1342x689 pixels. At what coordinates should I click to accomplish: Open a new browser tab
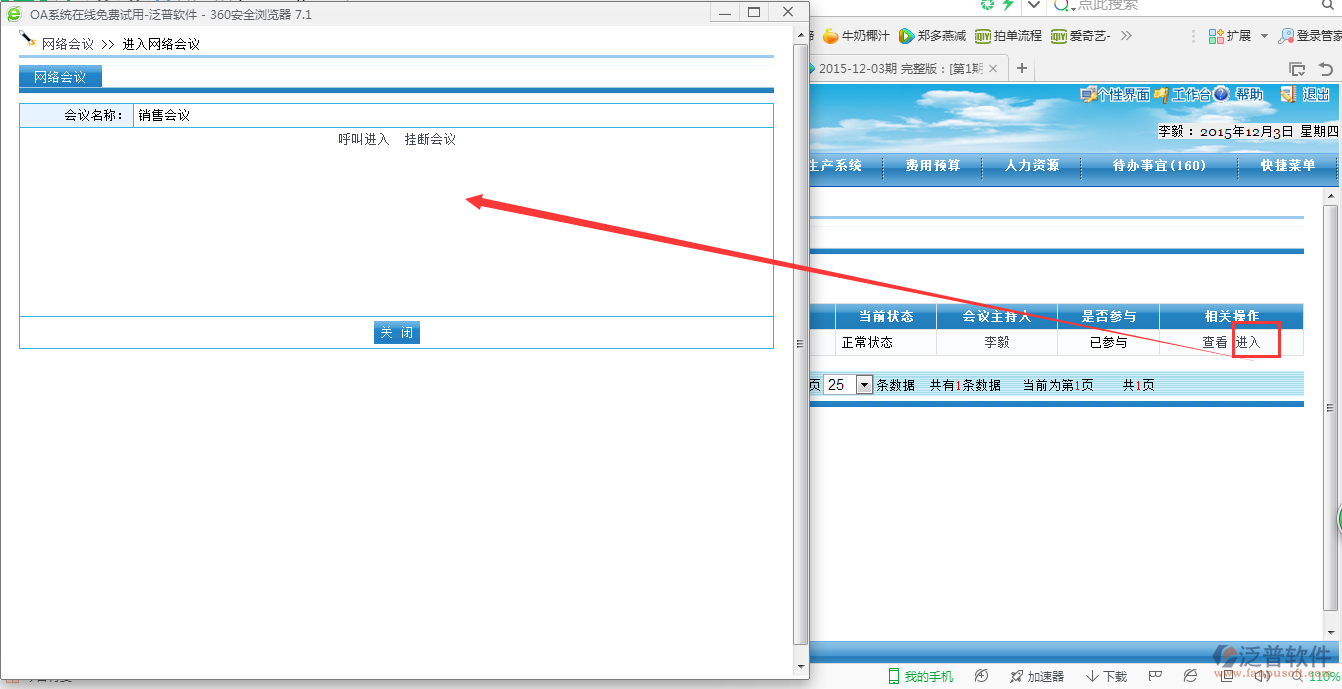click(x=1022, y=69)
